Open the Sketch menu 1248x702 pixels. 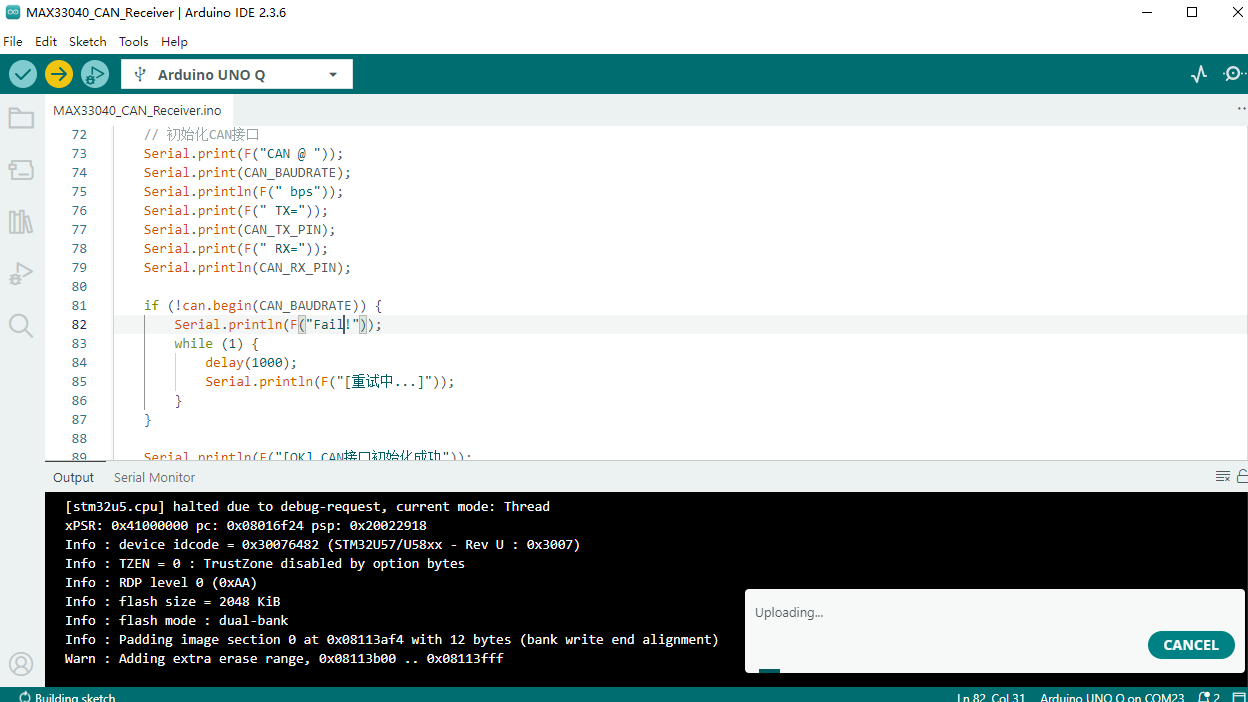(x=88, y=42)
